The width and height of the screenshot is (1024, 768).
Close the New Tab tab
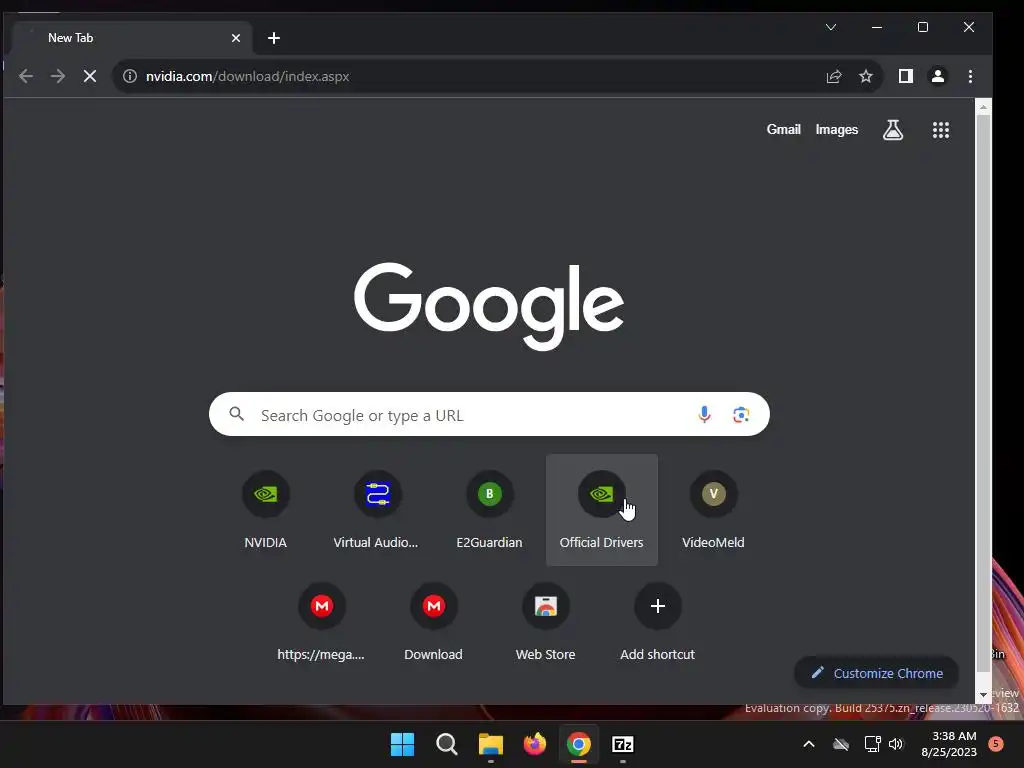point(236,39)
